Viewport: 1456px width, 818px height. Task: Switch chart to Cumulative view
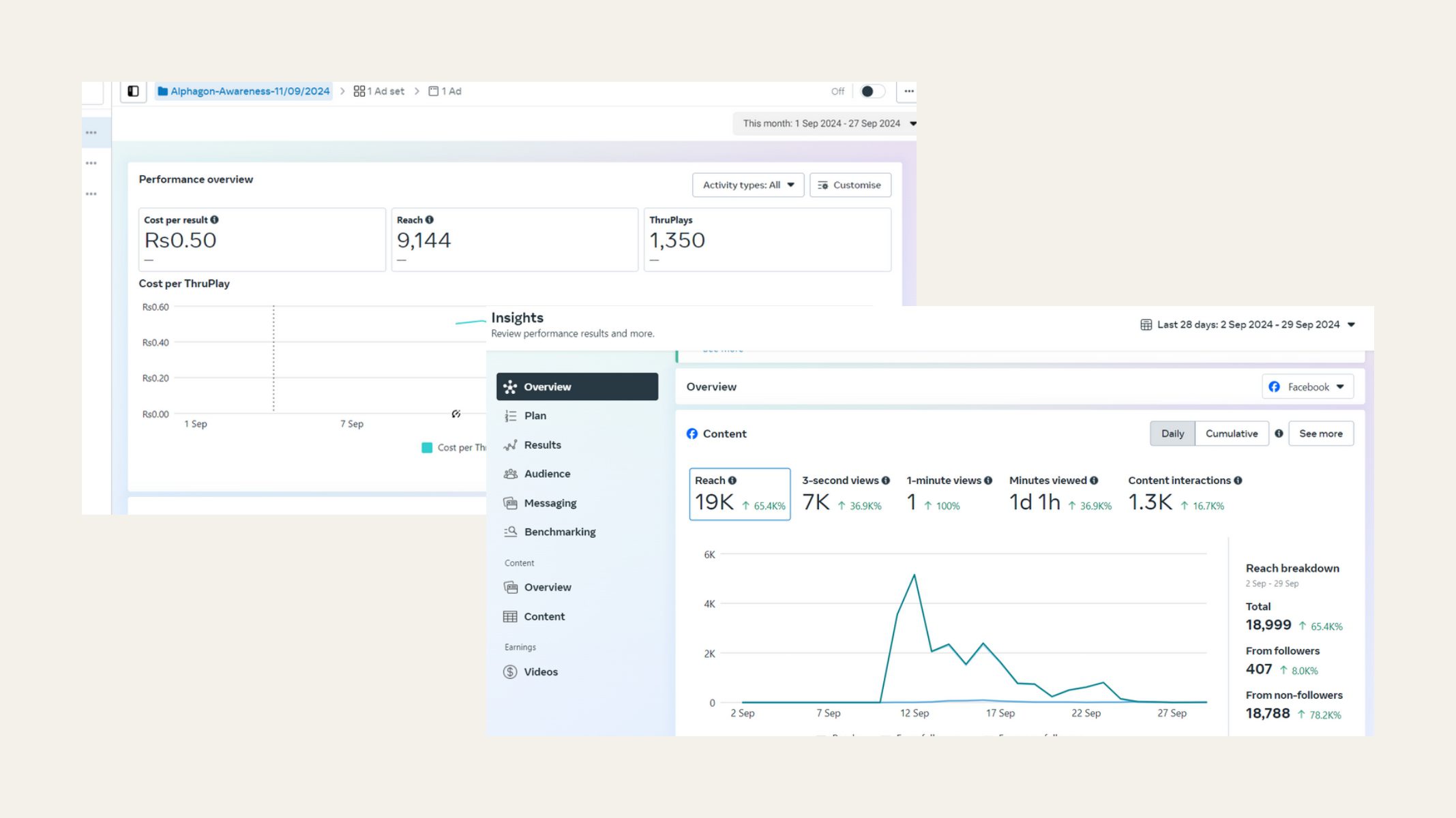click(1231, 434)
